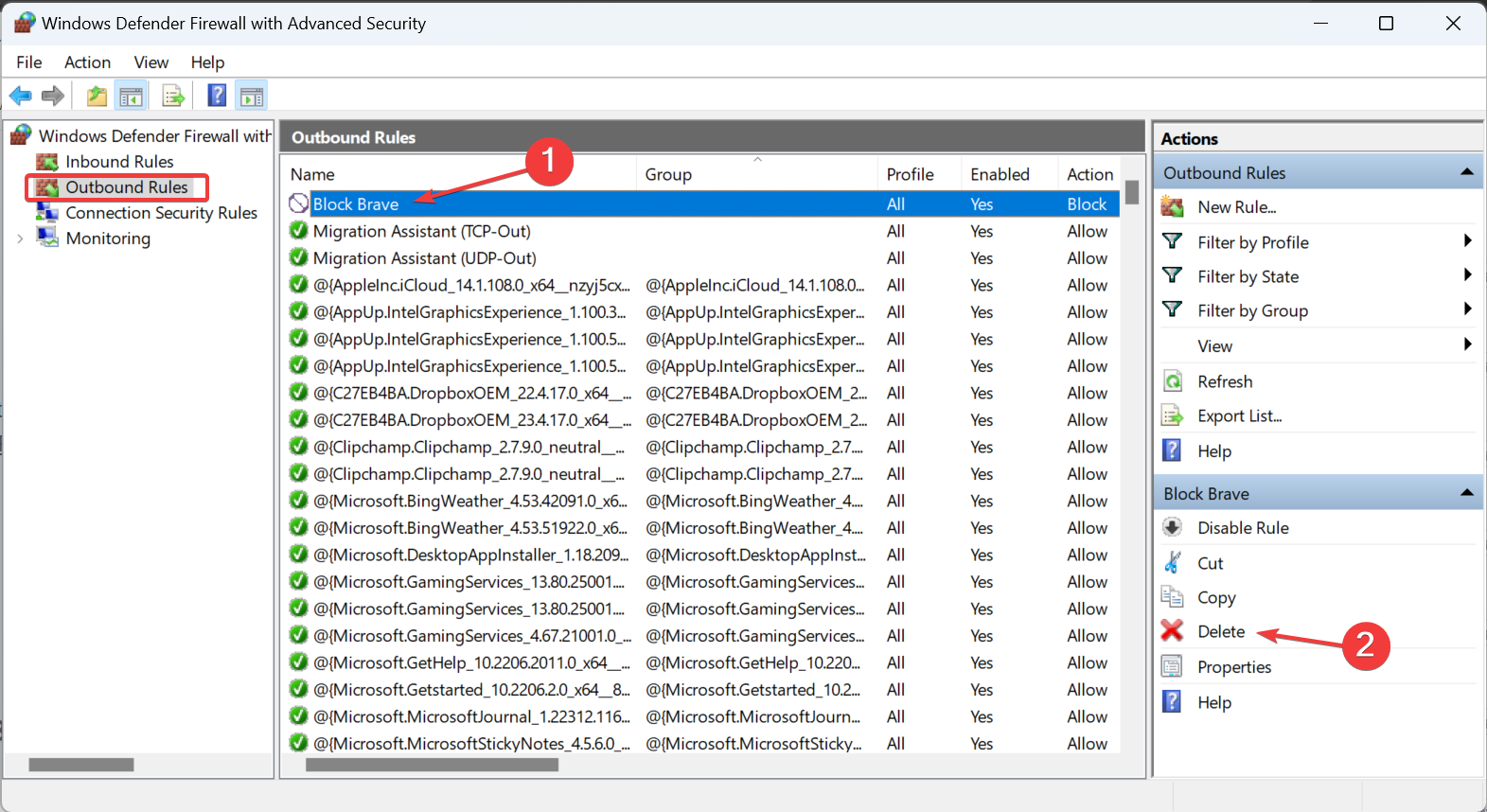Click the blocked icon beside Block Brave row
Screen dimensions: 1487x812
coord(298,203)
